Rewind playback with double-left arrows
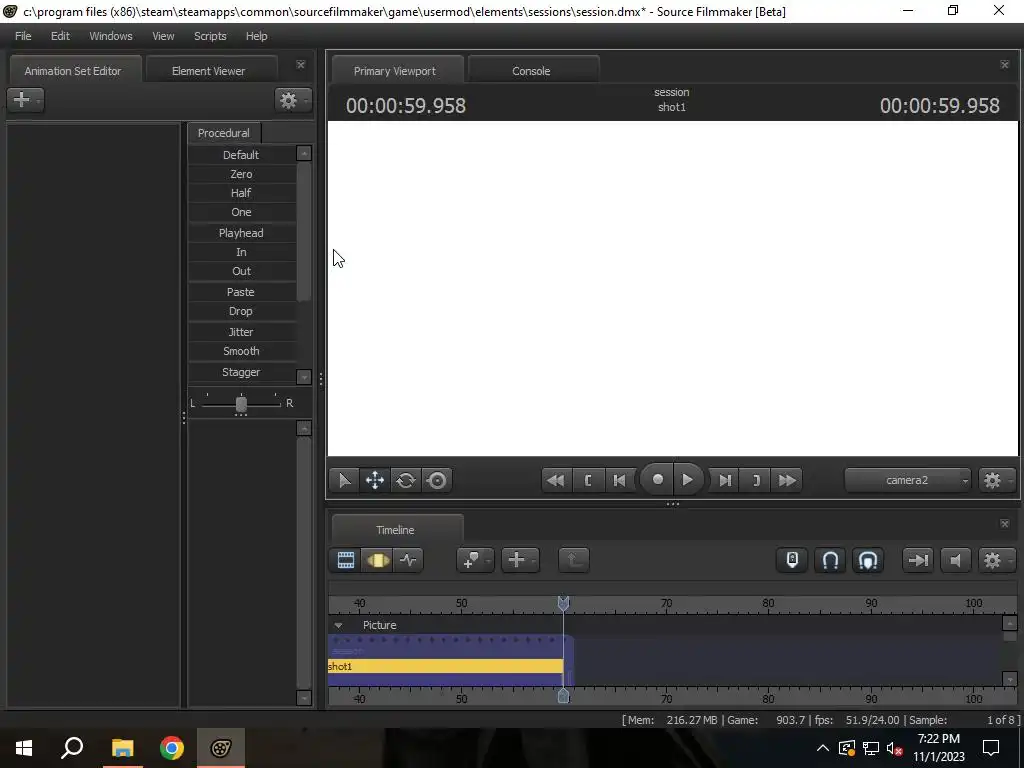The height and width of the screenshot is (768, 1024). point(556,481)
